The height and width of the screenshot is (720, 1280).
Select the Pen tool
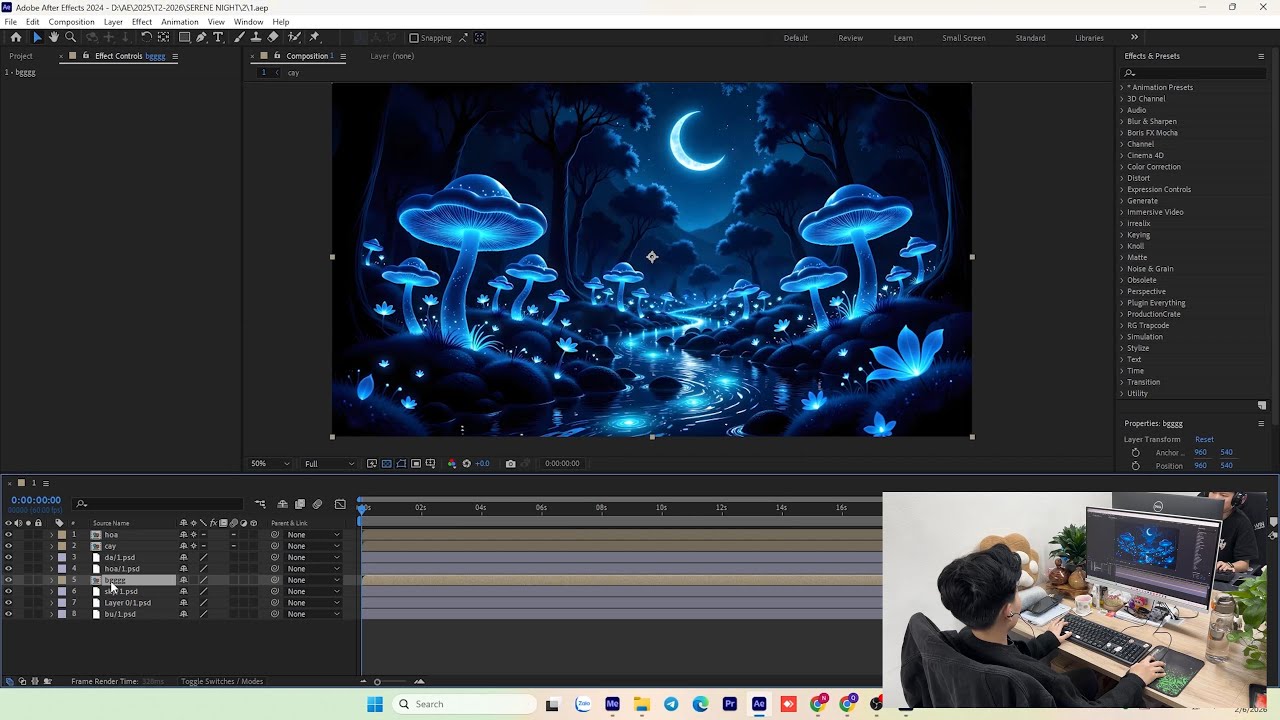click(201, 37)
